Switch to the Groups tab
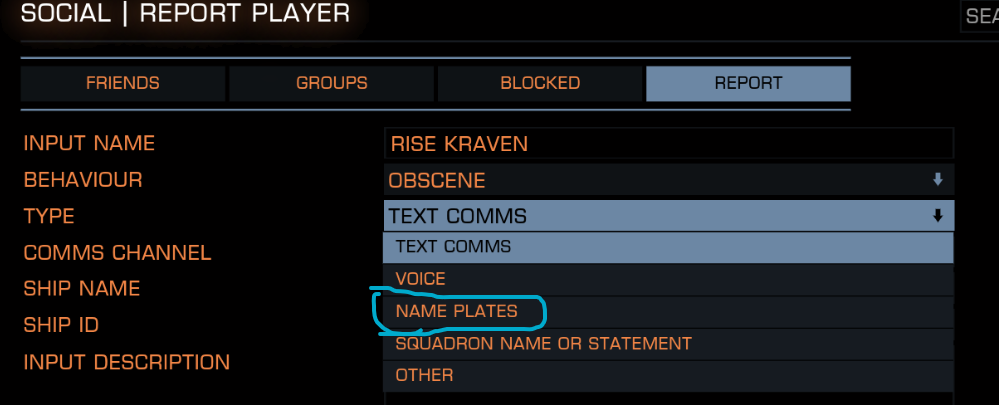Viewport: 999px width, 405px height. pos(331,83)
